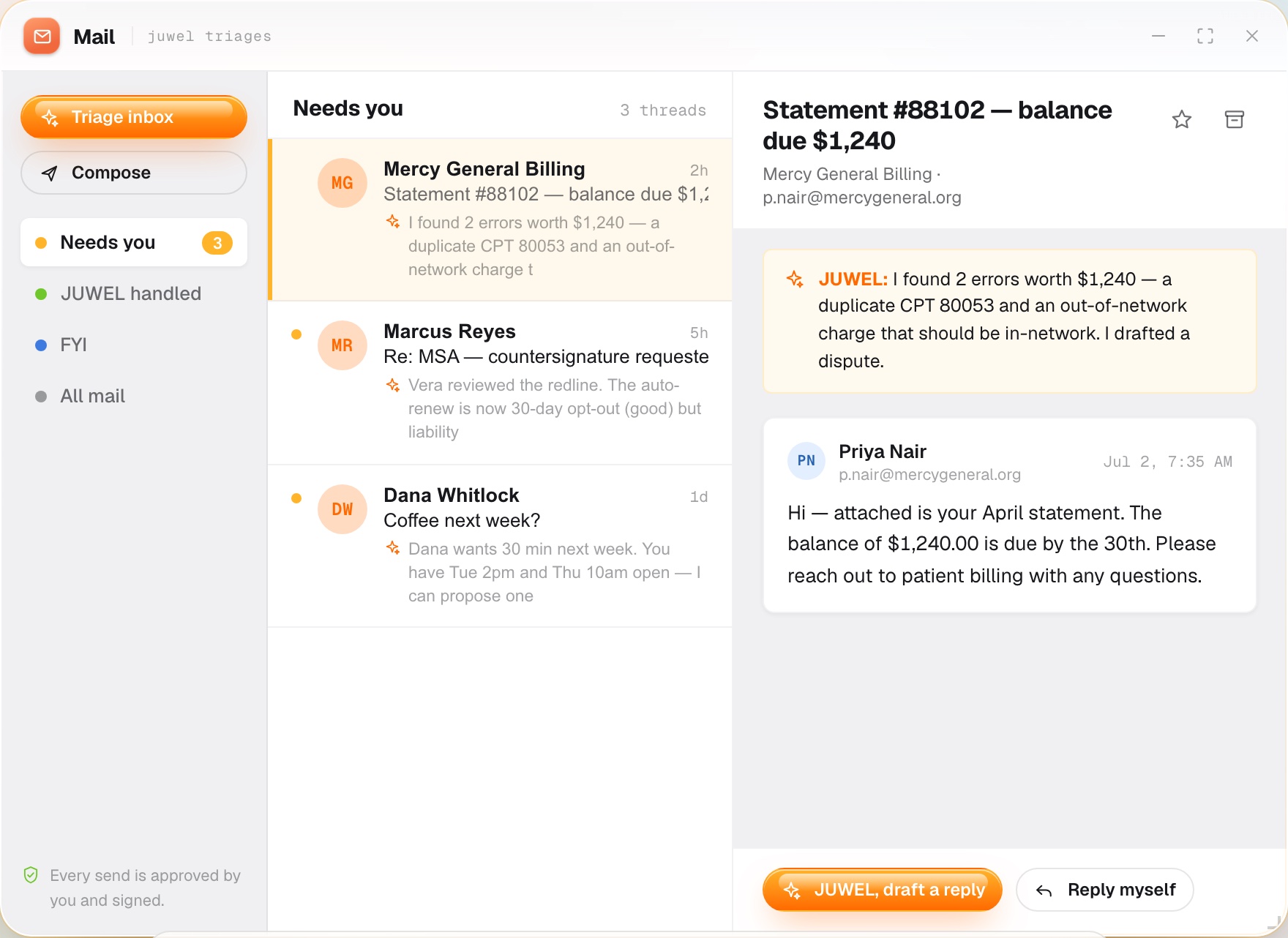Click the p.nair@mercygeneral.org address under Priya Nair

929,474
